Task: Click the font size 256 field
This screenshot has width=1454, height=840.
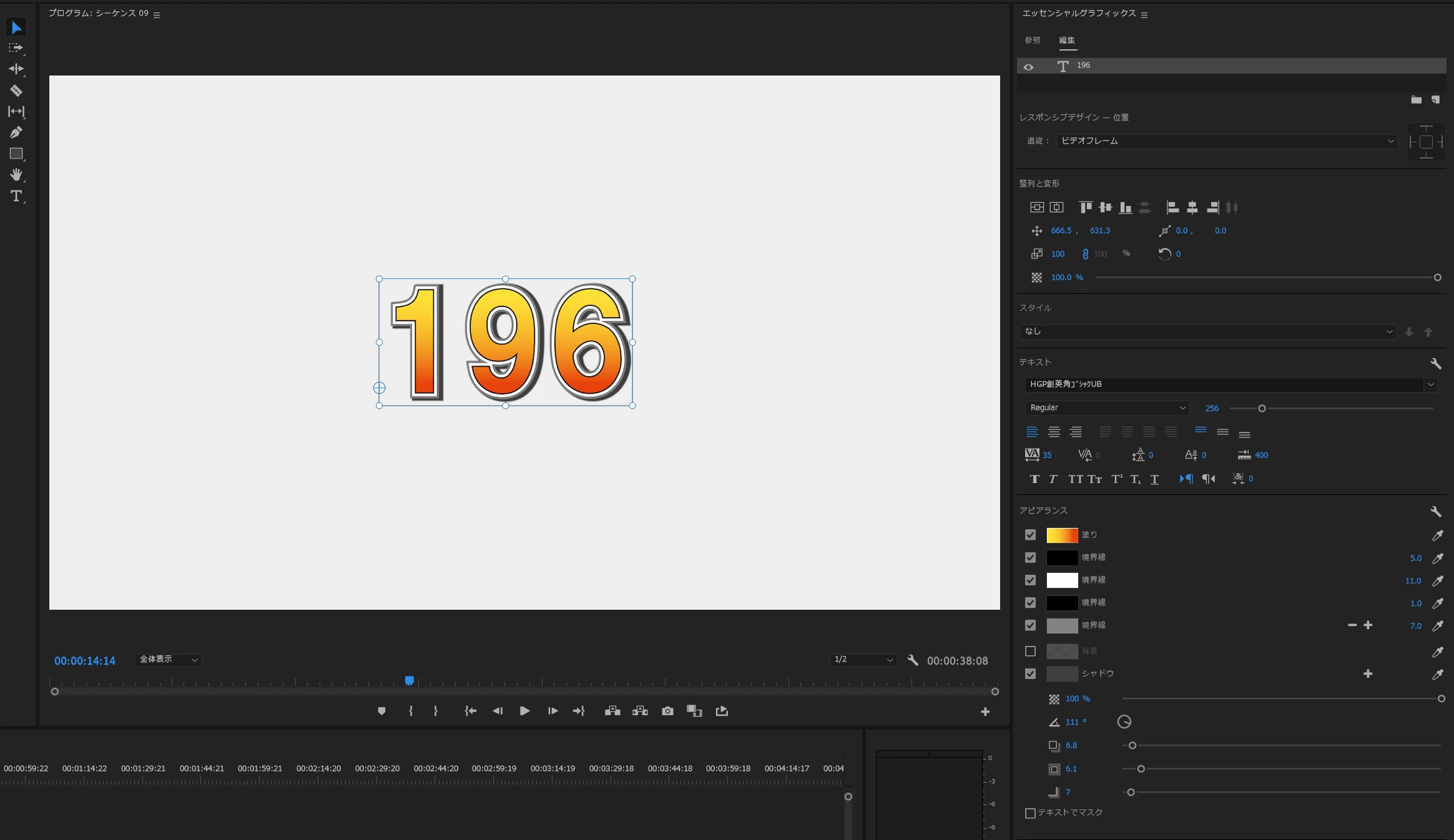Action: [1211, 408]
